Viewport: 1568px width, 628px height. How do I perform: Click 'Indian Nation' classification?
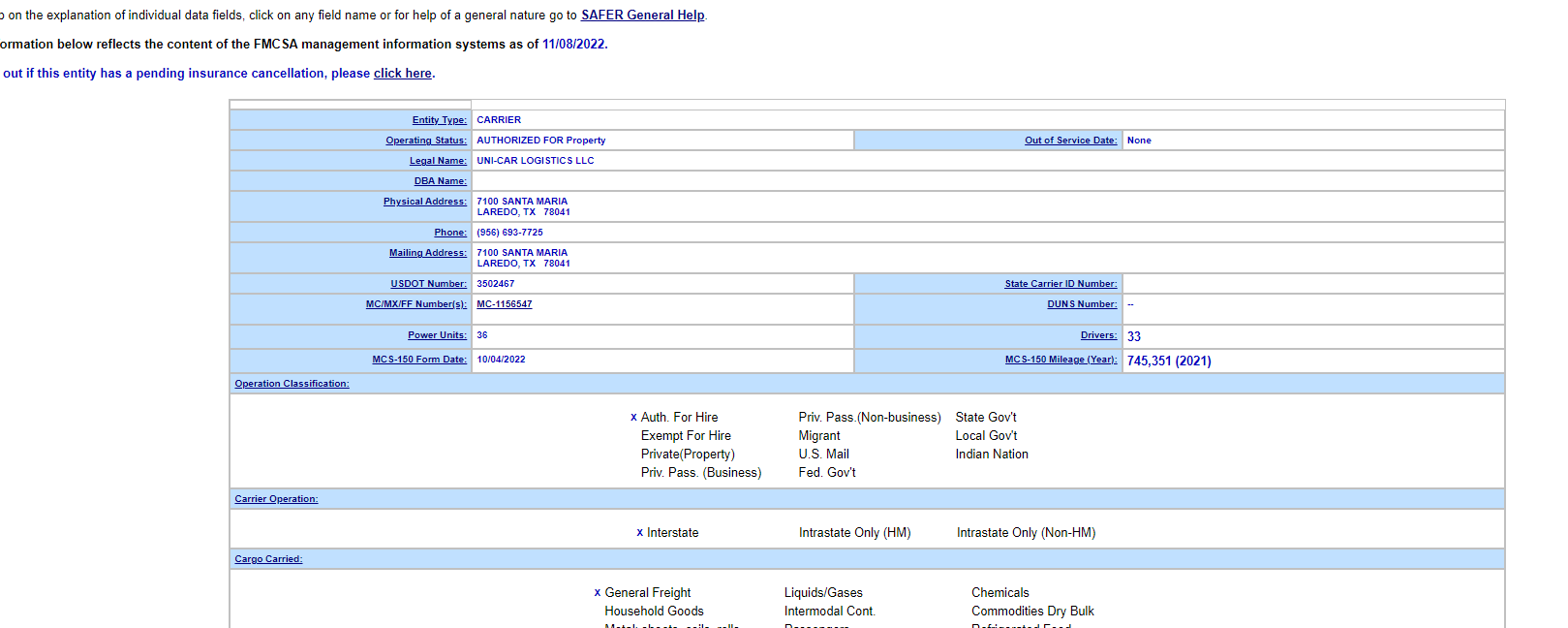992,455
